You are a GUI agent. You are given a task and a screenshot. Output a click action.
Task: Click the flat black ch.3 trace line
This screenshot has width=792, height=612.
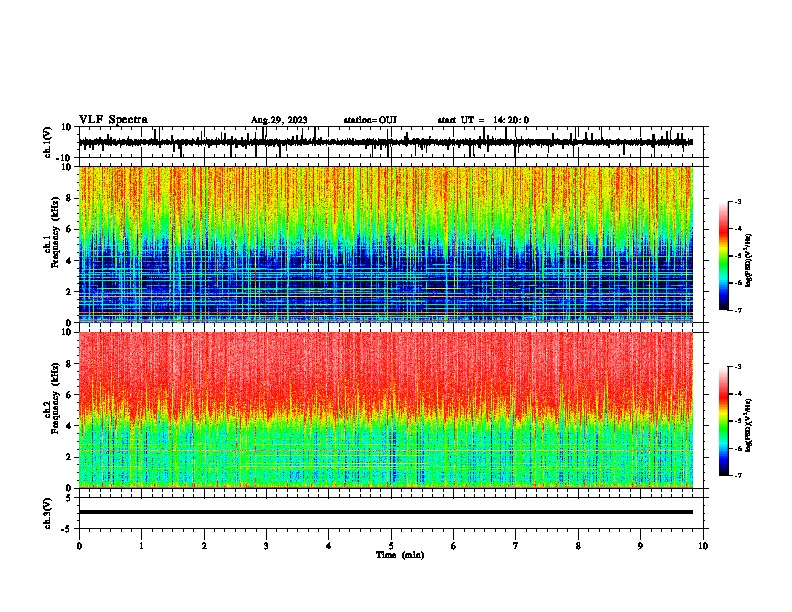pos(386,512)
